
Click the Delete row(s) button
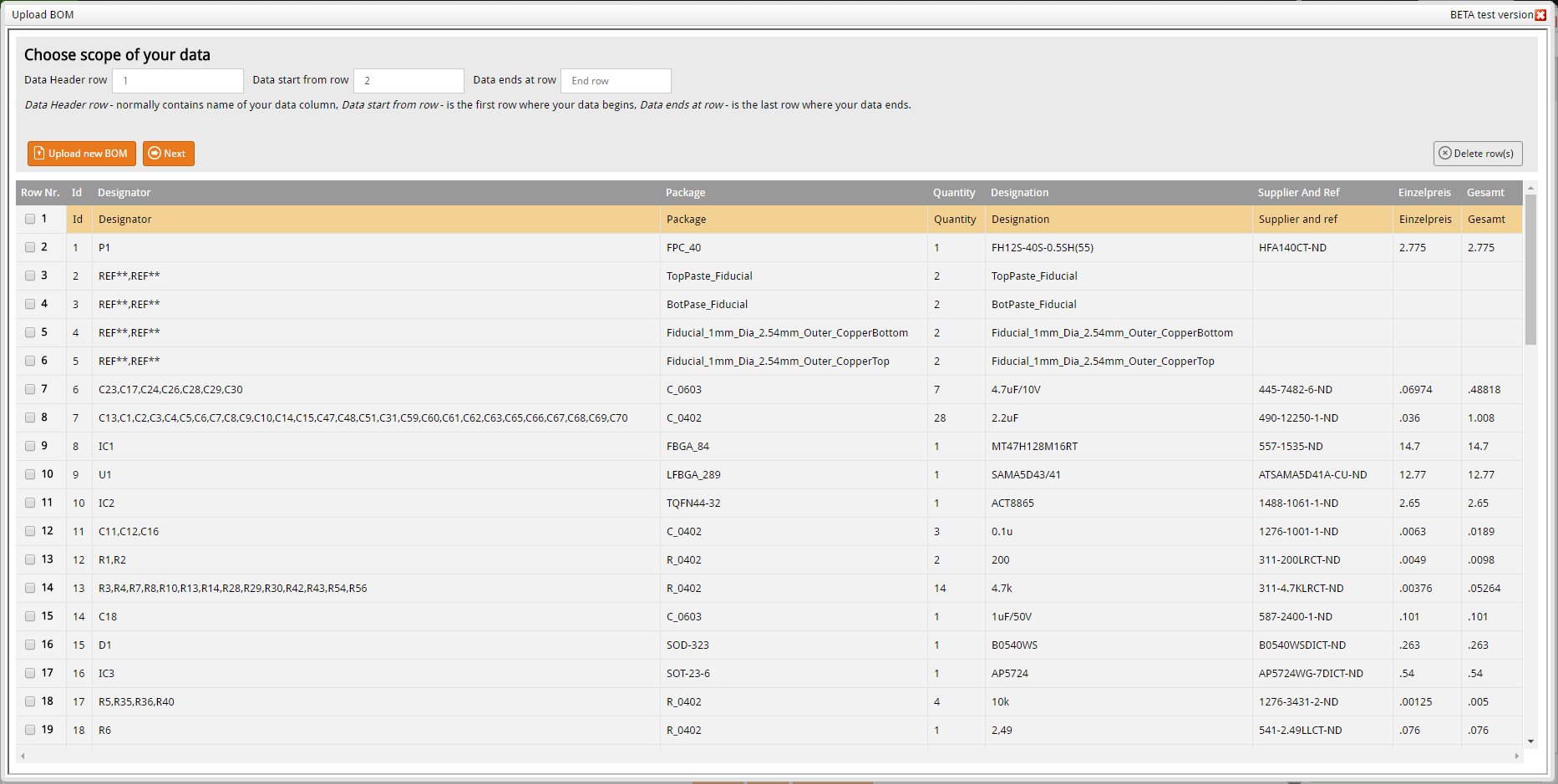[1478, 154]
